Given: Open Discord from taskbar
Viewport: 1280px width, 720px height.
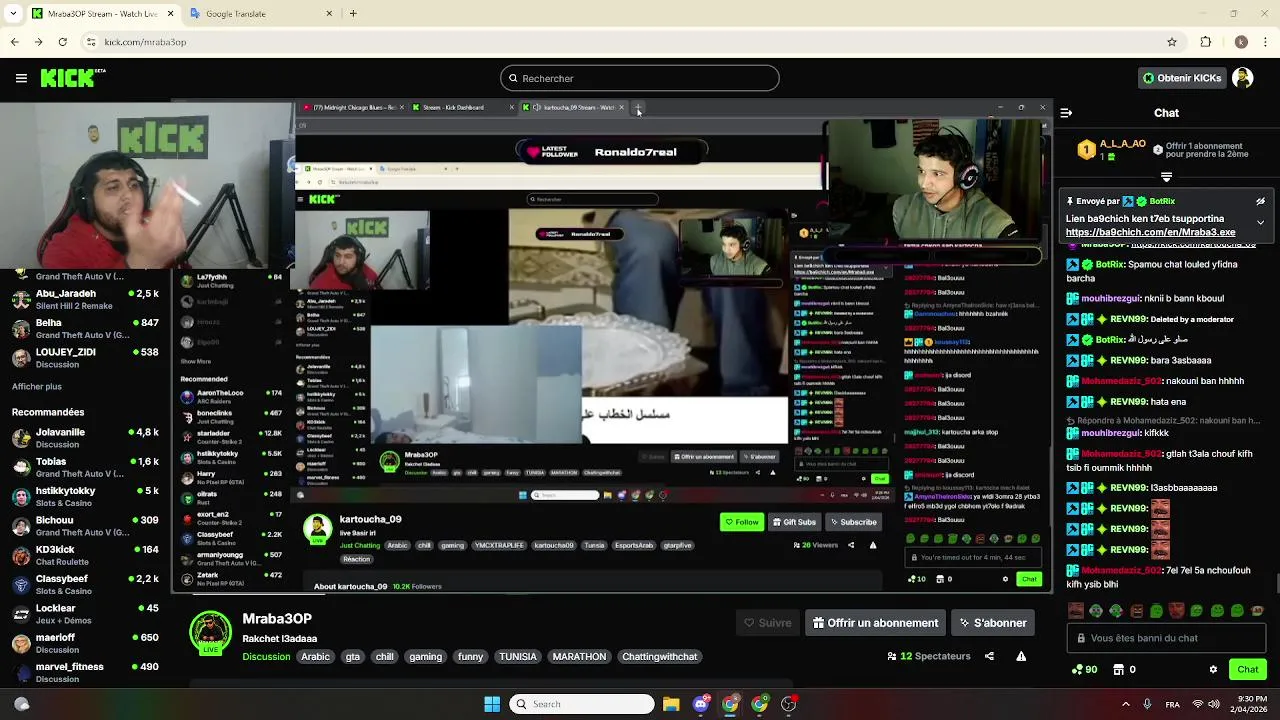Looking at the screenshot, I should point(701,704).
